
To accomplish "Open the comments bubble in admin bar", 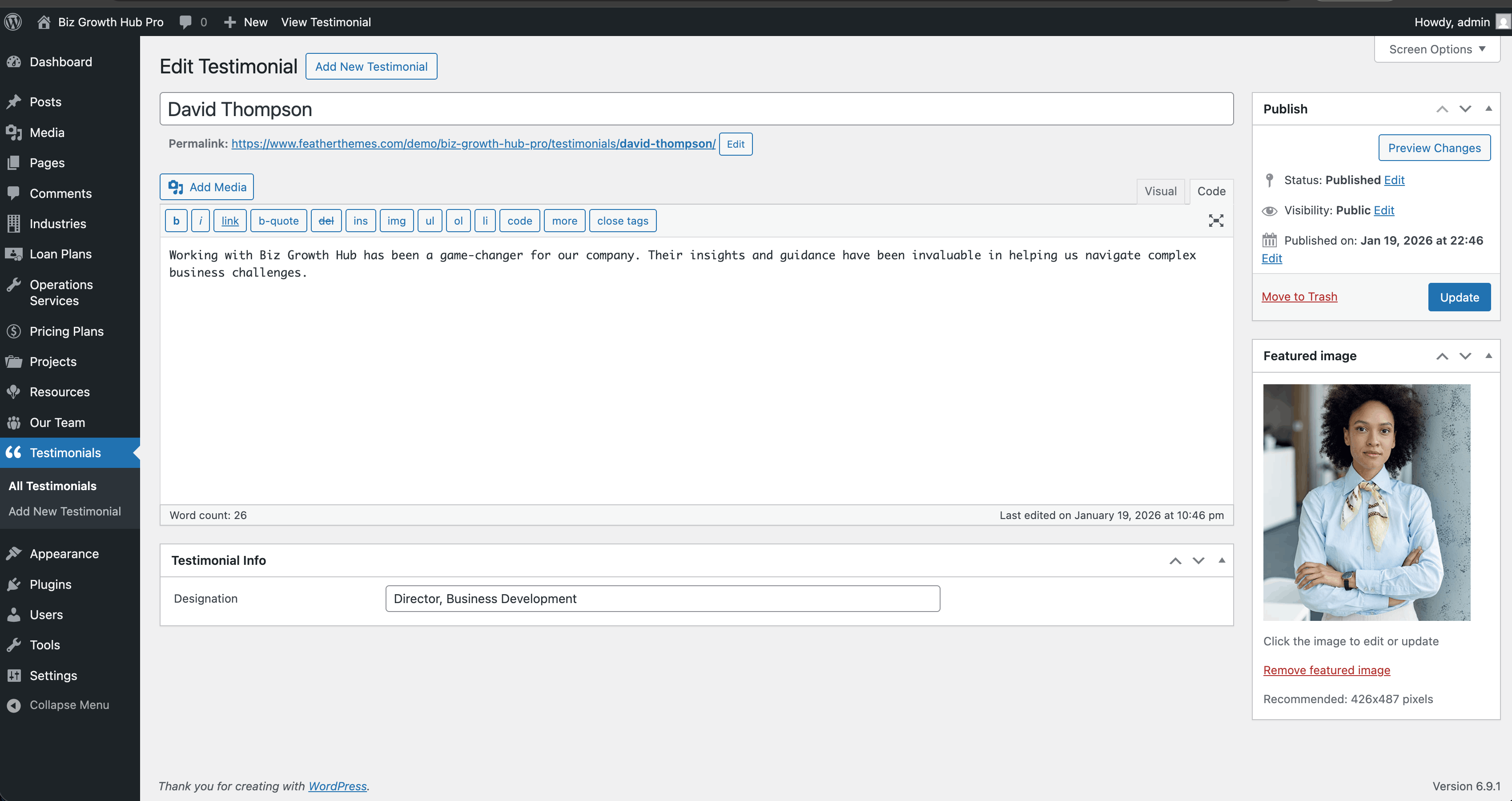I will click(186, 22).
